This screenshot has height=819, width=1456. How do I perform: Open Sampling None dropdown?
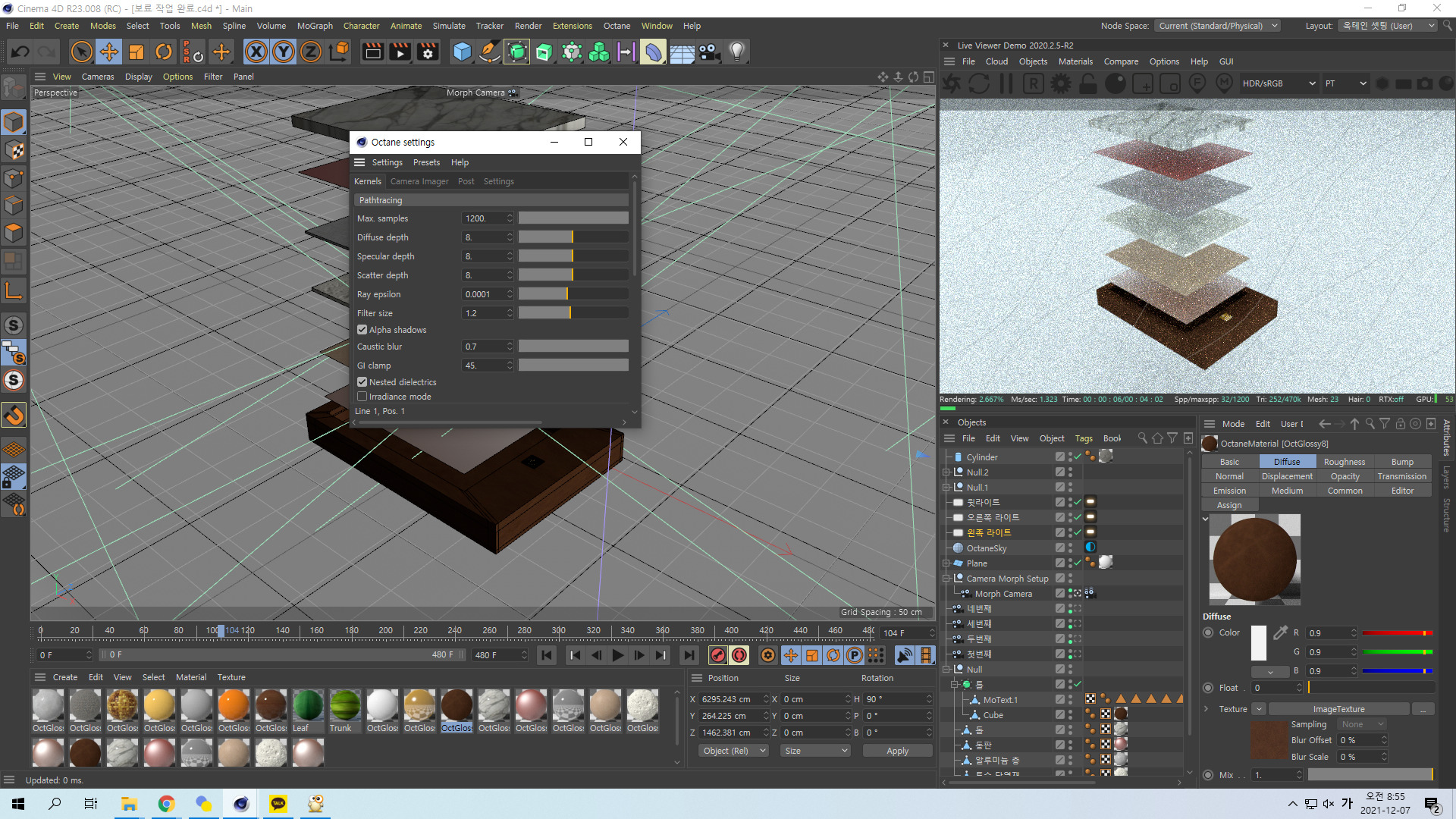(x=1362, y=724)
